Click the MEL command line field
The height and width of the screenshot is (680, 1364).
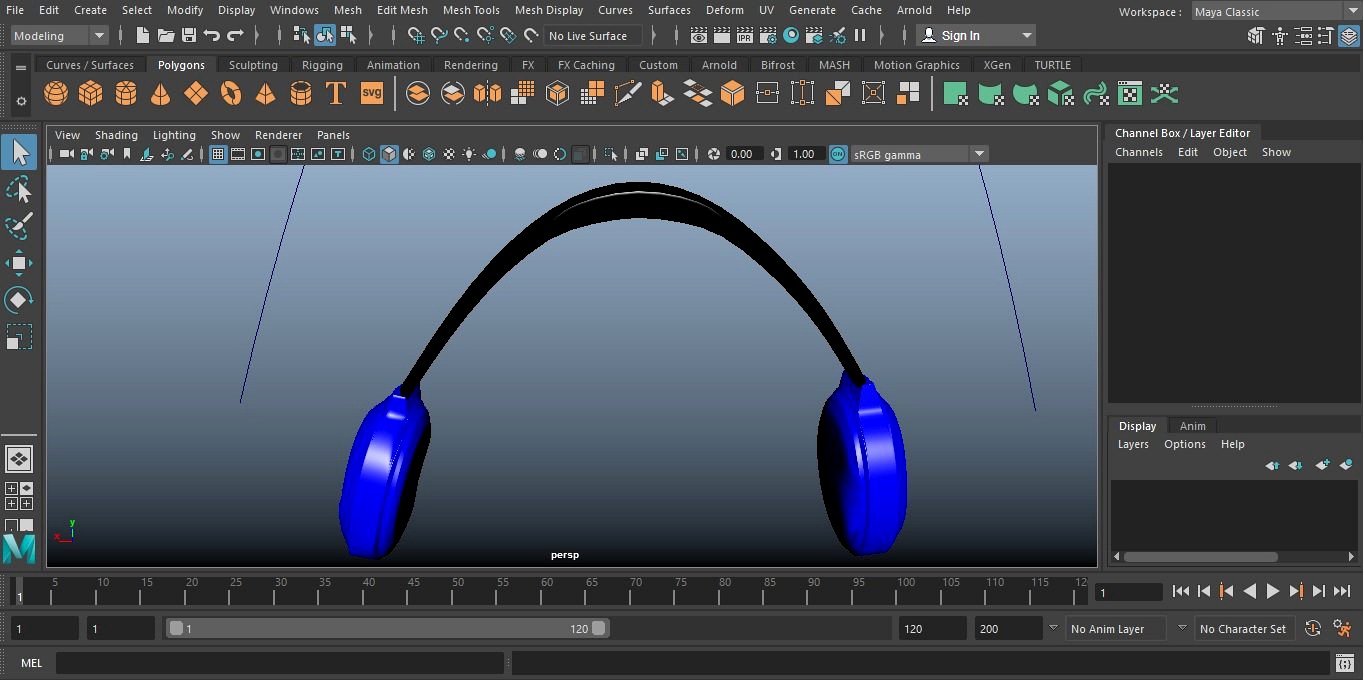click(x=280, y=662)
